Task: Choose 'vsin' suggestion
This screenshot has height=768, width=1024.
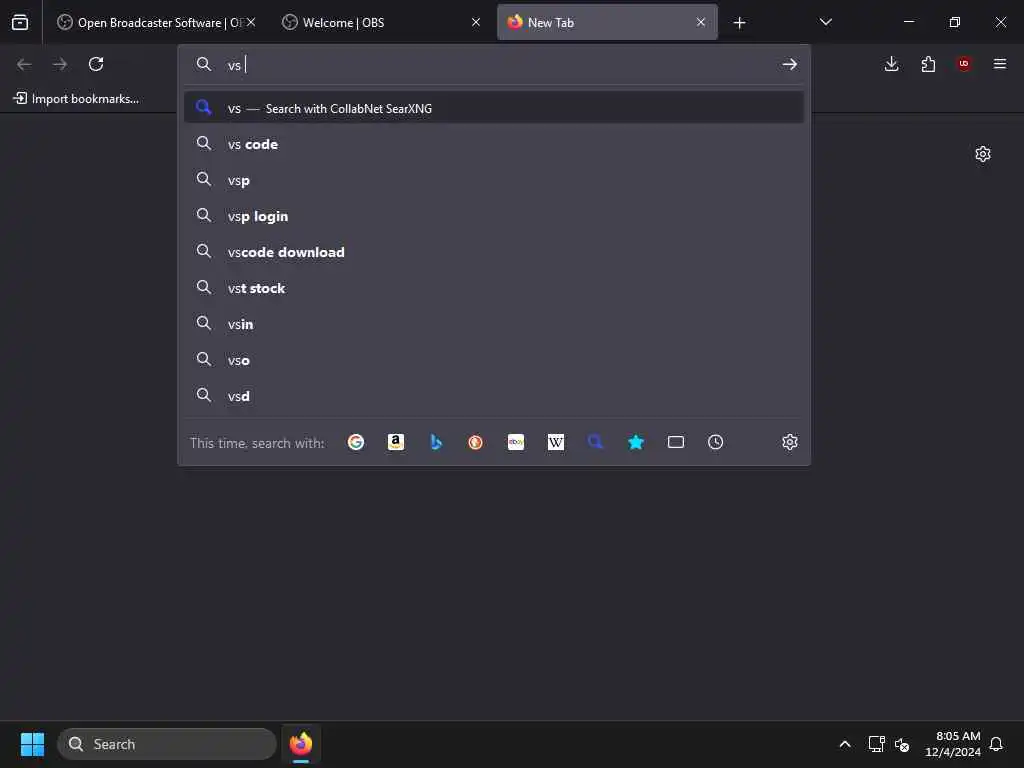Action: click(x=494, y=323)
